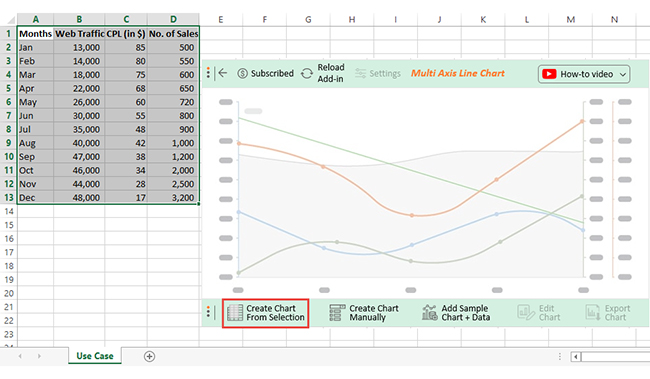
Task: Click the bottom toolbar drag handle dots
Action: coord(208,312)
